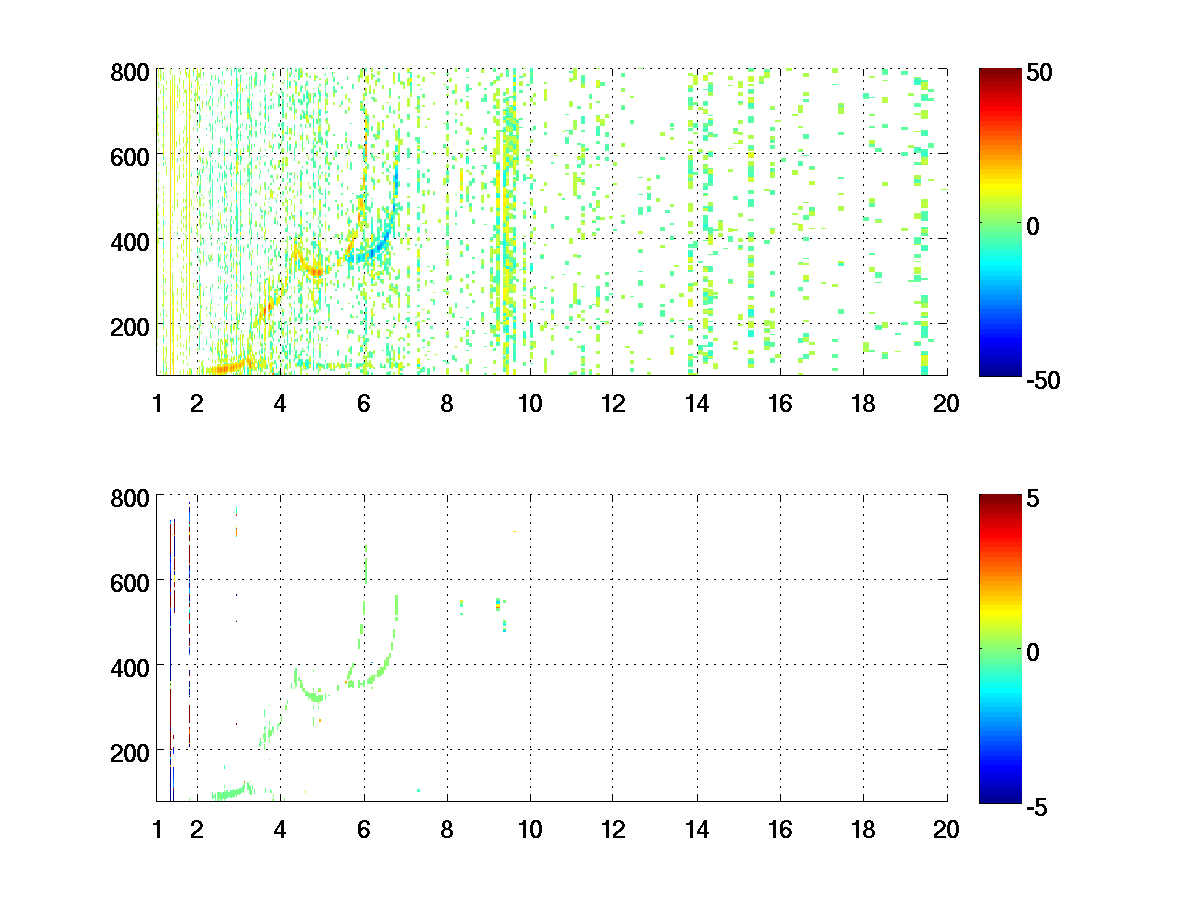Click y-axis label 200 on lower plot

click(131, 751)
